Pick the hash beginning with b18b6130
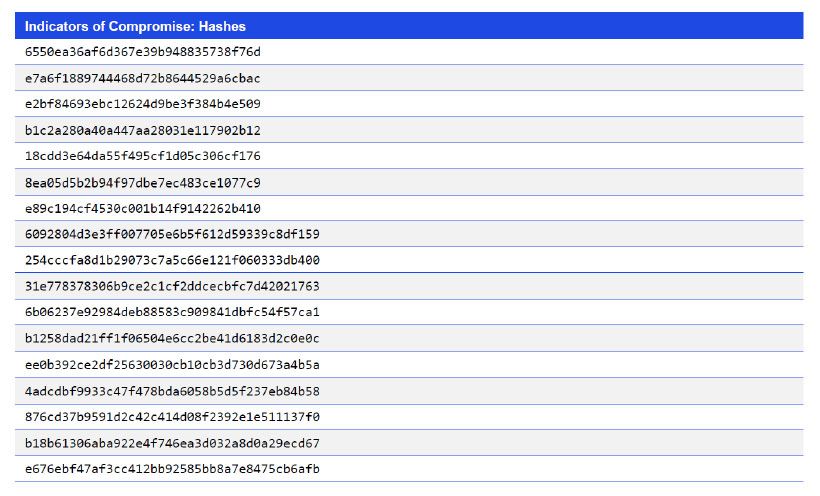 [x=172, y=442]
